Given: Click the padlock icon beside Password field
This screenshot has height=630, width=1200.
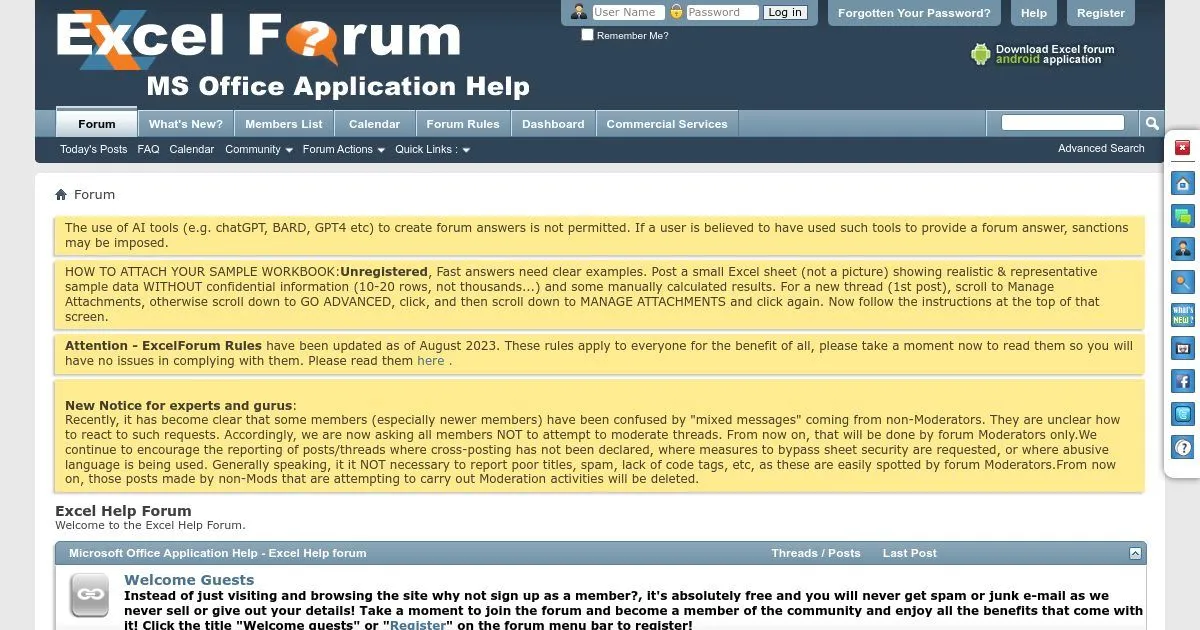Looking at the screenshot, I should pyautogui.click(x=676, y=12).
